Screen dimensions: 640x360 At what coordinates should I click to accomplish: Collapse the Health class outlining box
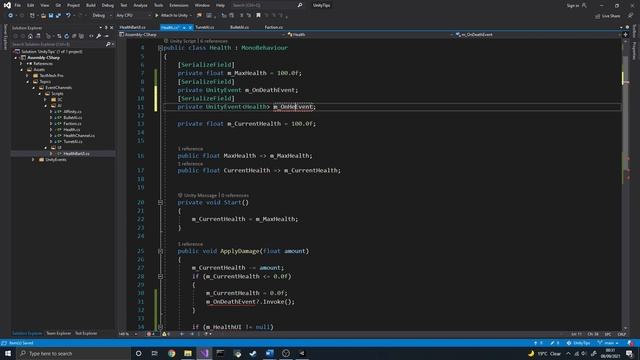(160, 48)
